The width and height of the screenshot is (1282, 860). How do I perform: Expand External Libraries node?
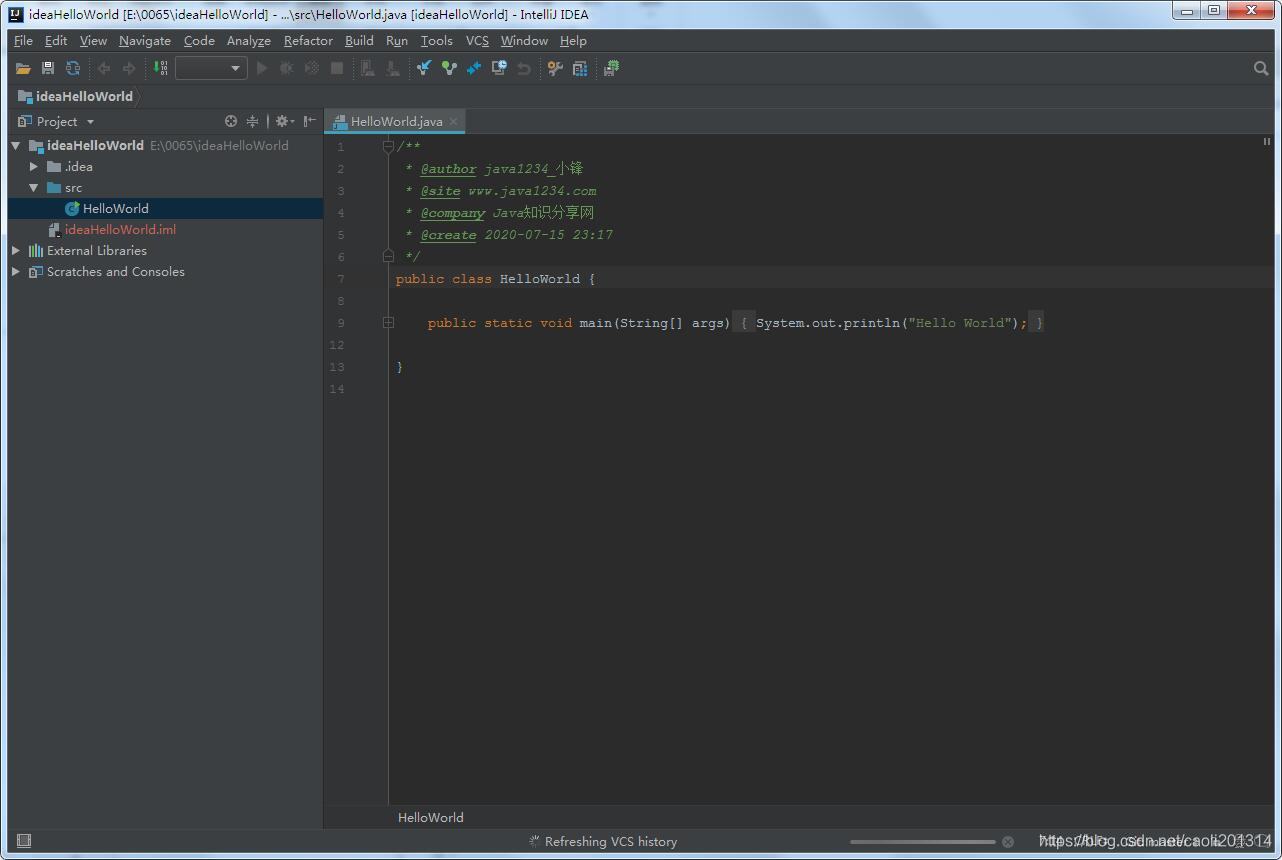(x=16, y=251)
